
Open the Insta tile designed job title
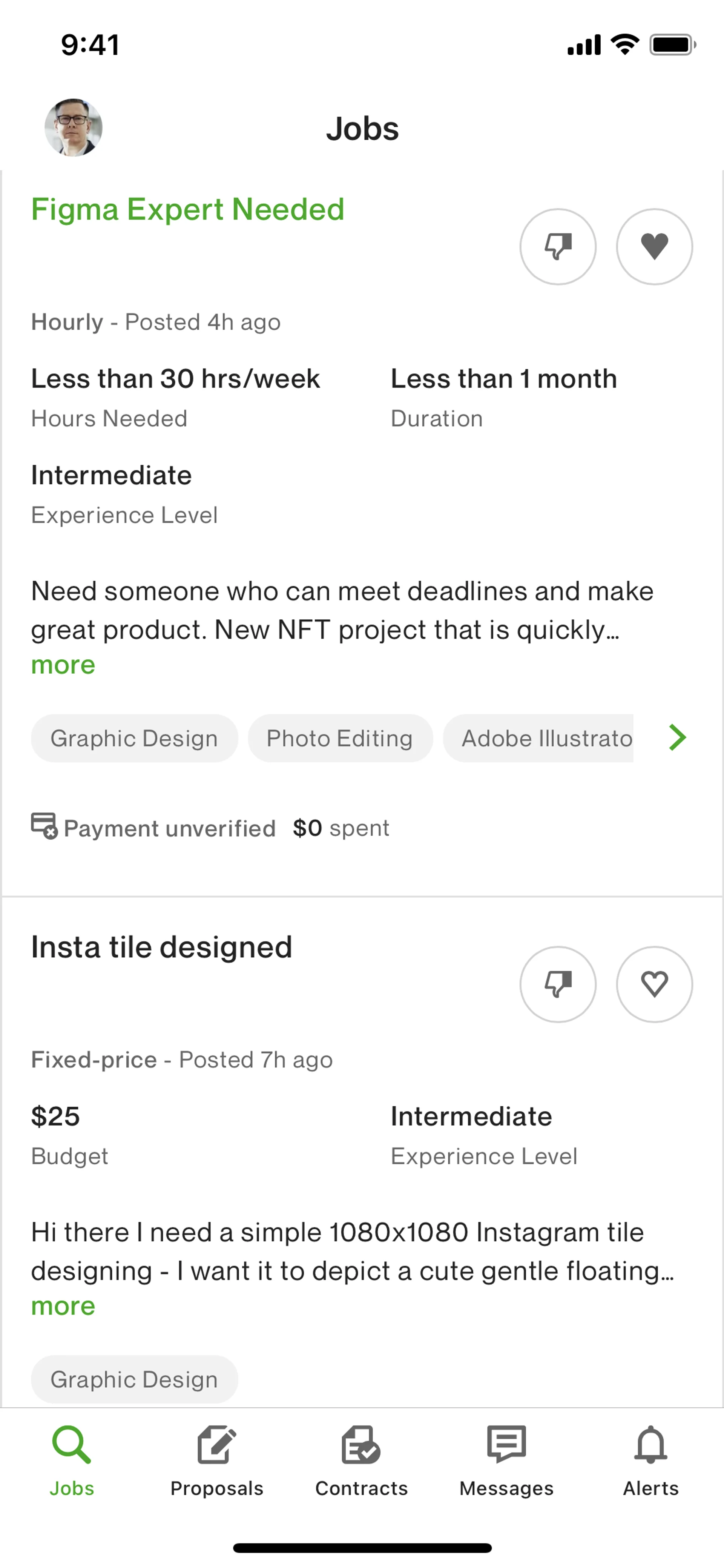click(161, 947)
